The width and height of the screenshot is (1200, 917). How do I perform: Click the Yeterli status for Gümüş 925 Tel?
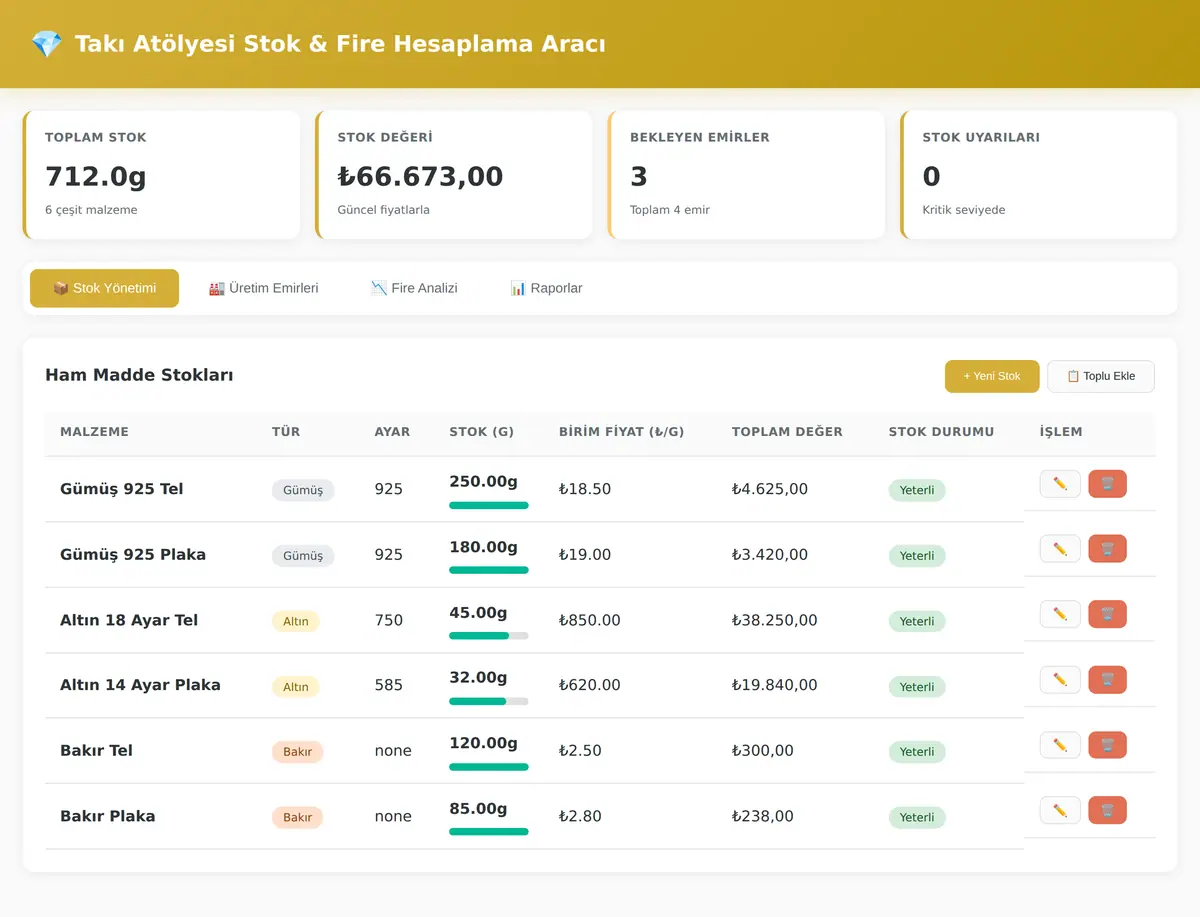click(x=917, y=490)
